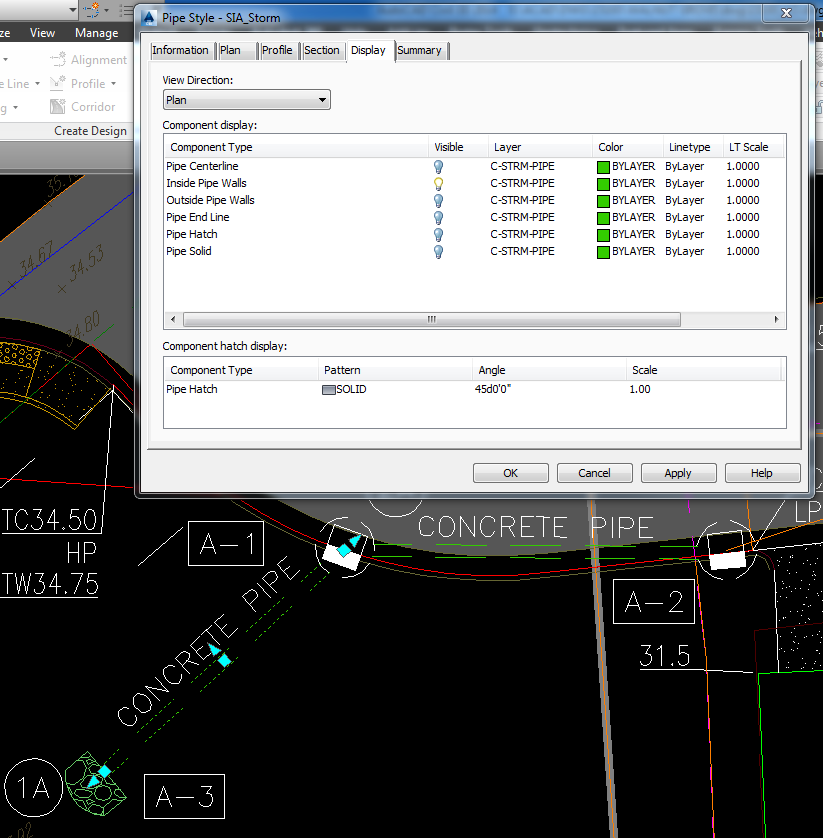The height and width of the screenshot is (838, 823).
Task: Switch to the Section tab
Action: (322, 50)
